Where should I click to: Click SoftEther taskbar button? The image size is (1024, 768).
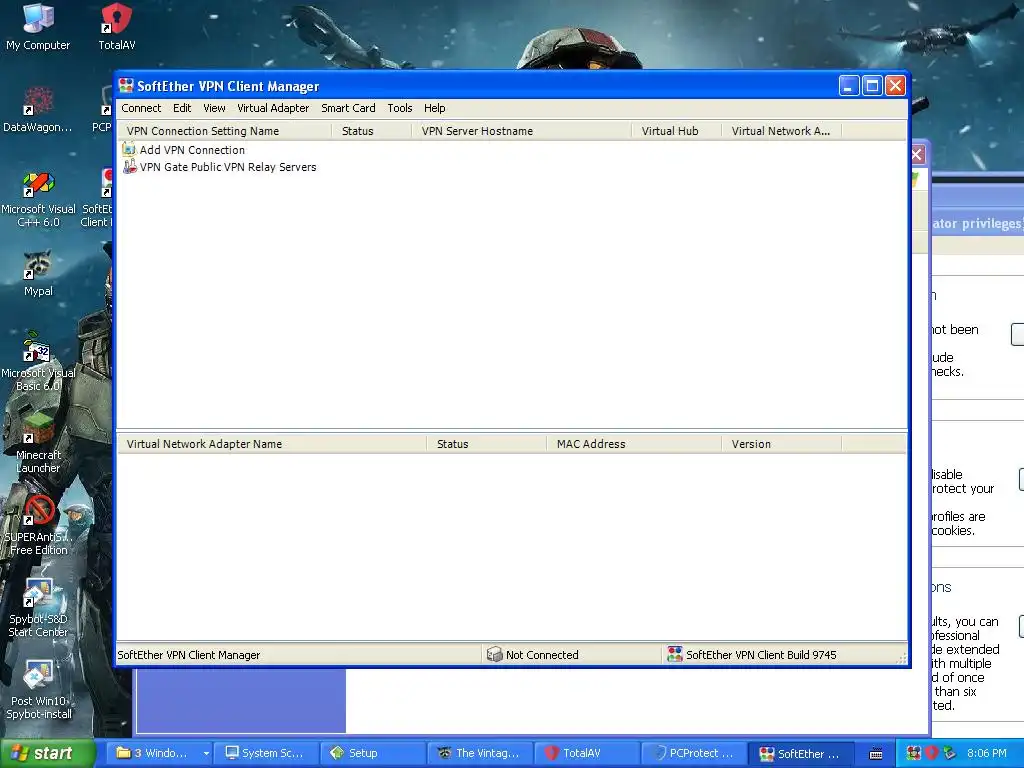pos(800,753)
